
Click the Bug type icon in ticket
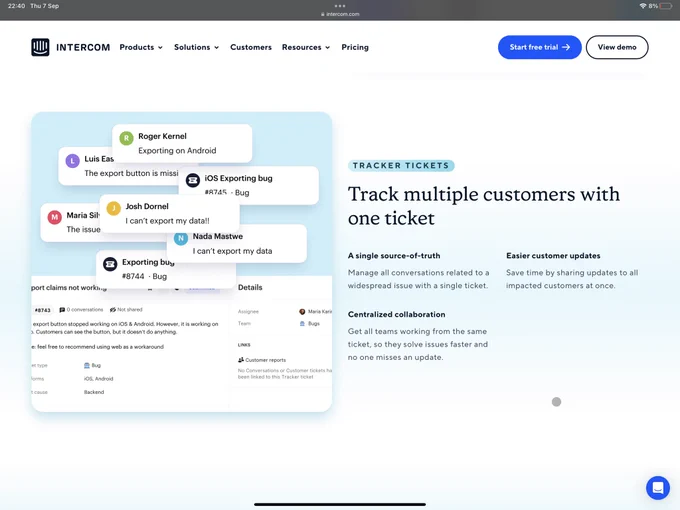[x=87, y=365]
